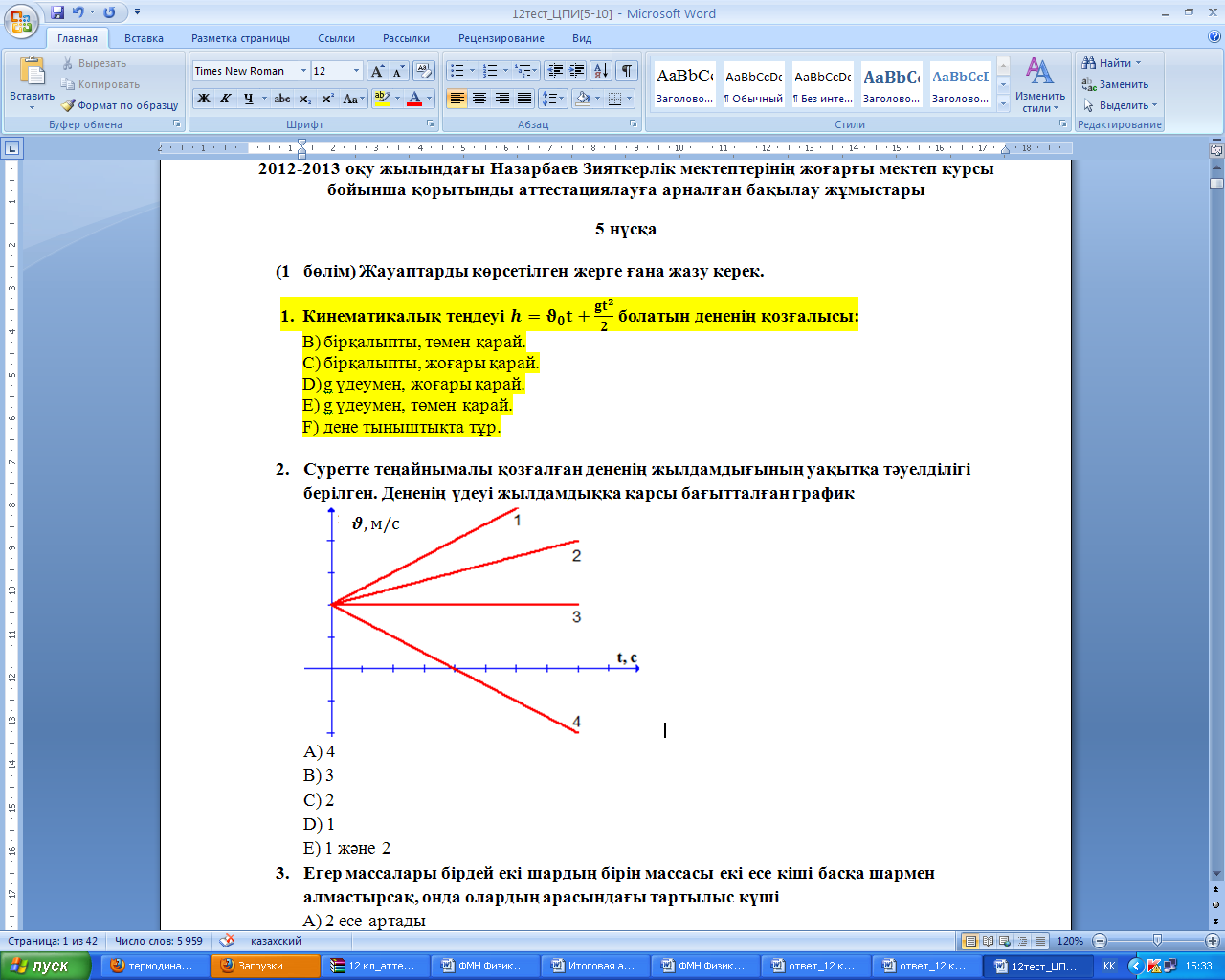Switch to draft view
The height and width of the screenshot is (980, 1225).
click(x=1039, y=941)
